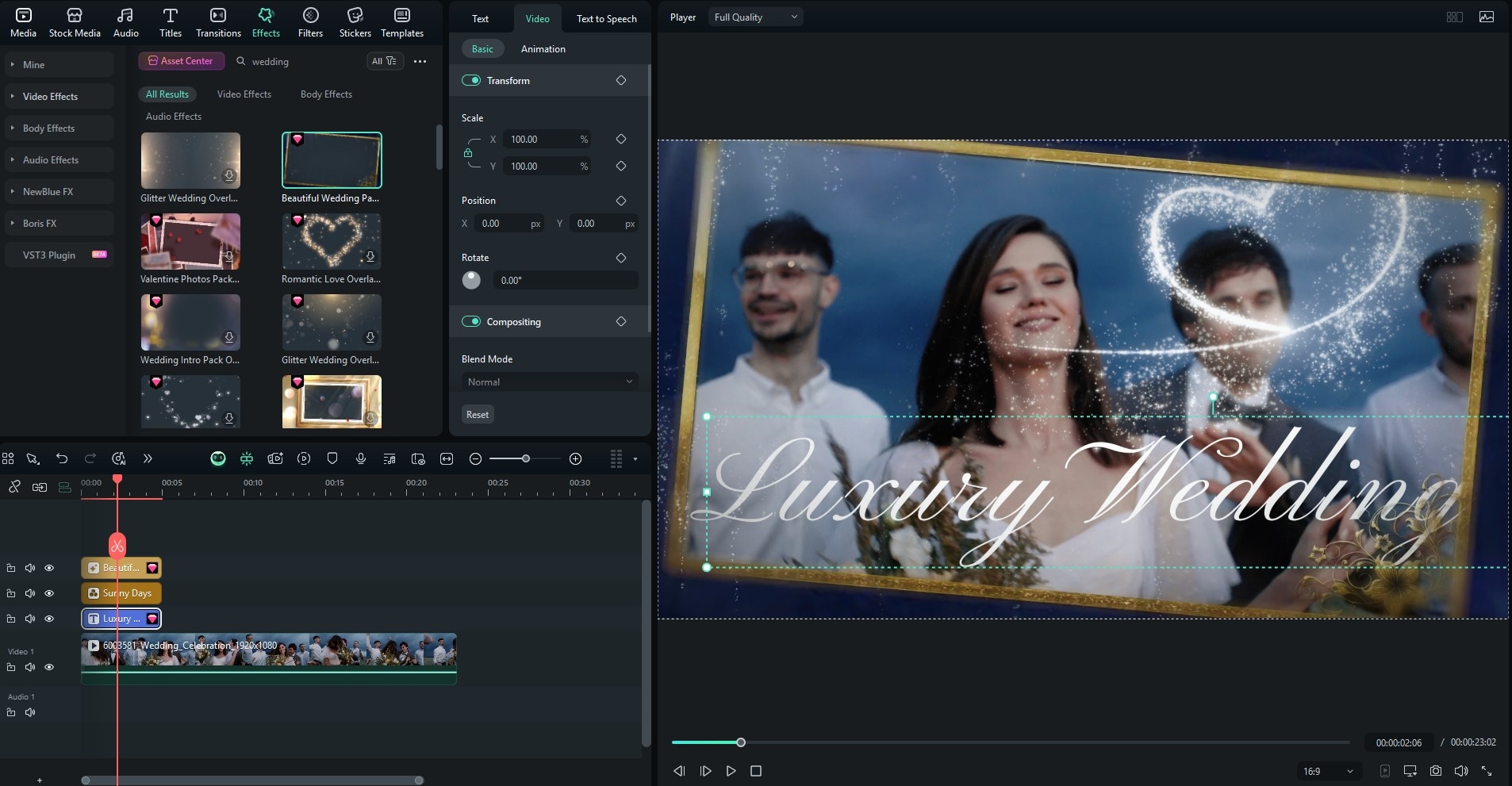Open the Full Quality dropdown
Viewport: 1512px width, 786px height.
tap(755, 17)
